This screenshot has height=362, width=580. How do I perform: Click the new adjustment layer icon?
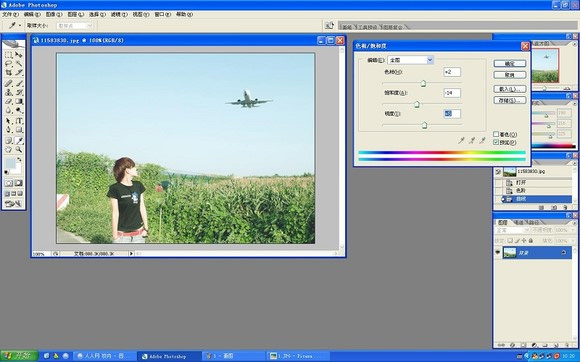point(534,345)
